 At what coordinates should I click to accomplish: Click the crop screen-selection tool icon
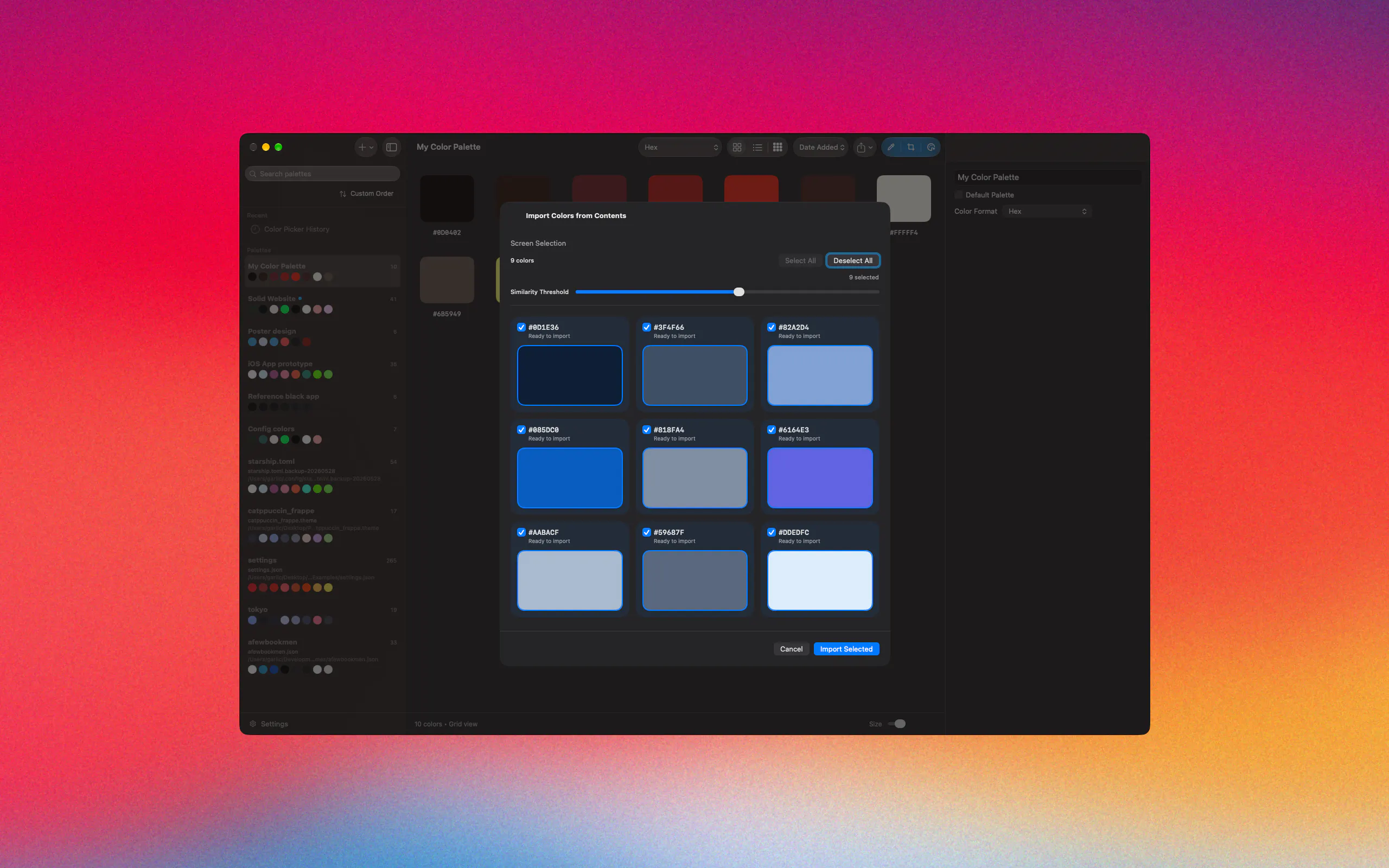click(x=911, y=147)
